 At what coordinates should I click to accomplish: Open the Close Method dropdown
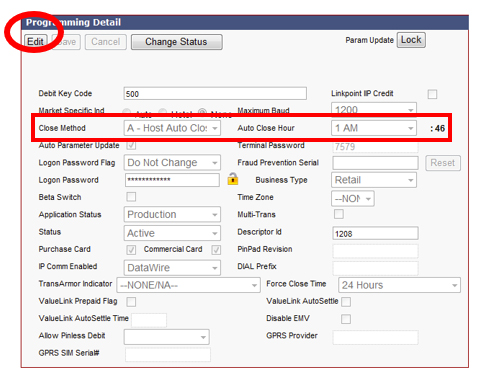172,128
